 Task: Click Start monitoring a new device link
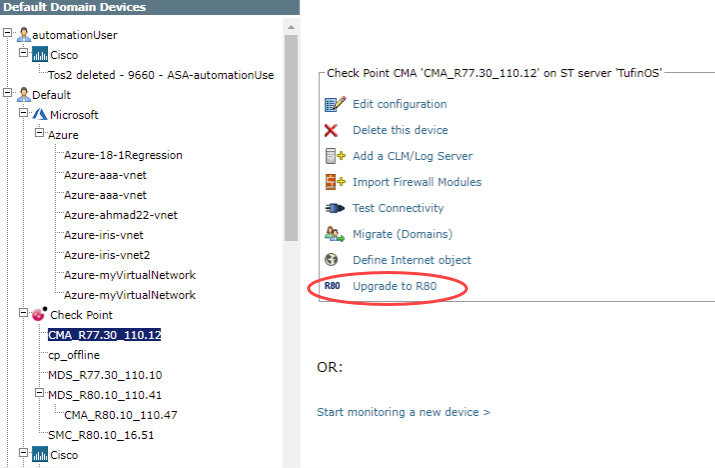pyautogui.click(x=403, y=411)
